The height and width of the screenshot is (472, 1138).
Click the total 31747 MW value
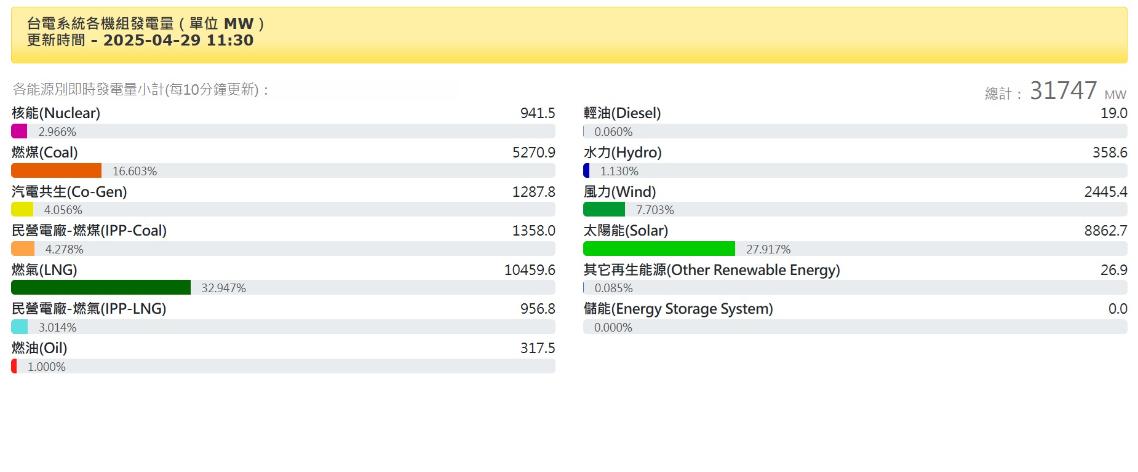[x=1064, y=91]
